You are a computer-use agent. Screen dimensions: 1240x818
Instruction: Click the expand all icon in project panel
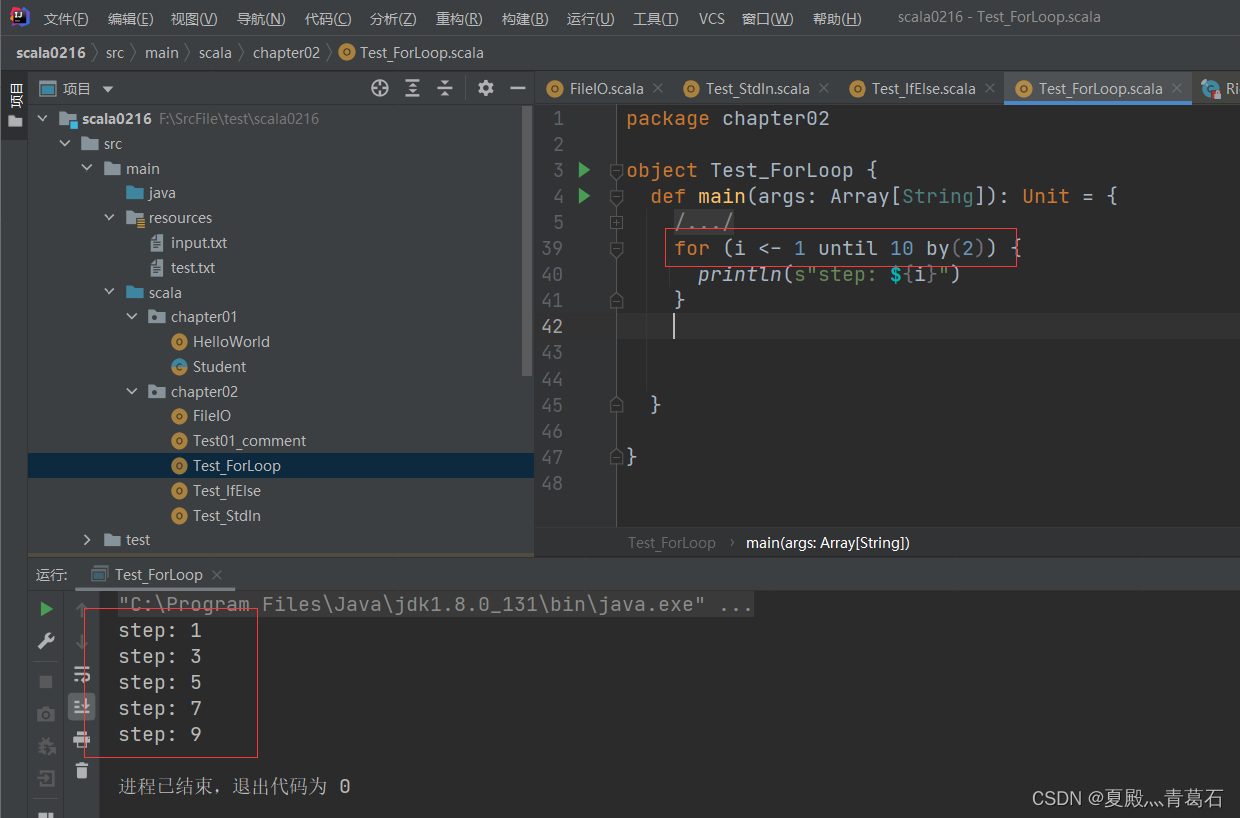(413, 88)
